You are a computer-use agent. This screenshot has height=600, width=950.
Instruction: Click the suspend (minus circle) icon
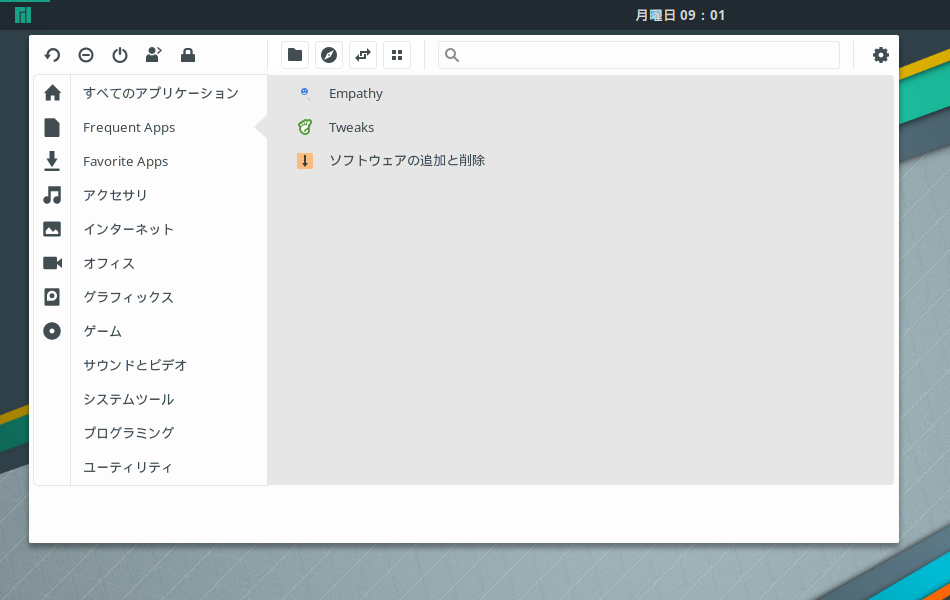pyautogui.click(x=86, y=55)
